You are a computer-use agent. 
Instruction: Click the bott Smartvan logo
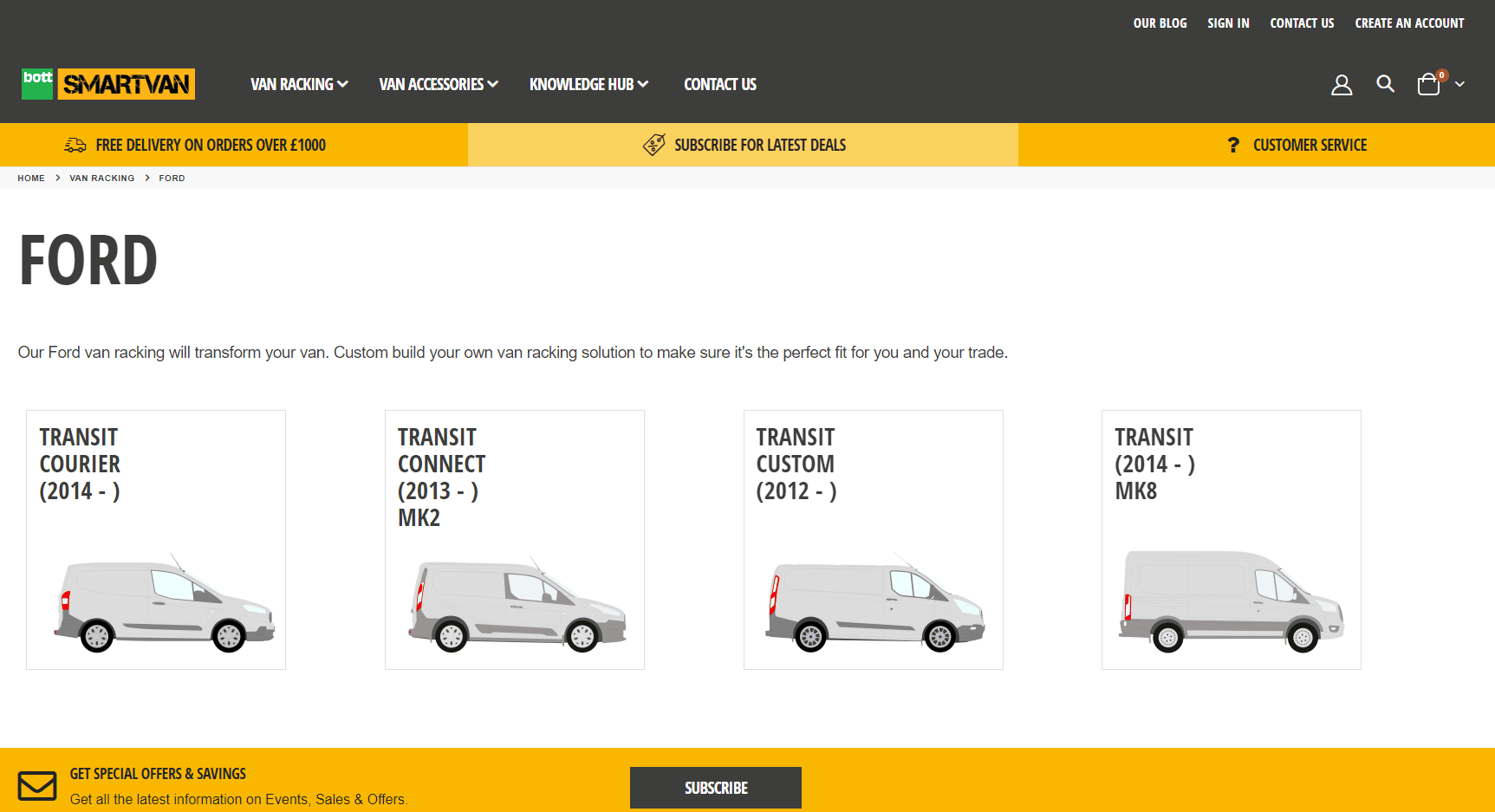[108, 84]
